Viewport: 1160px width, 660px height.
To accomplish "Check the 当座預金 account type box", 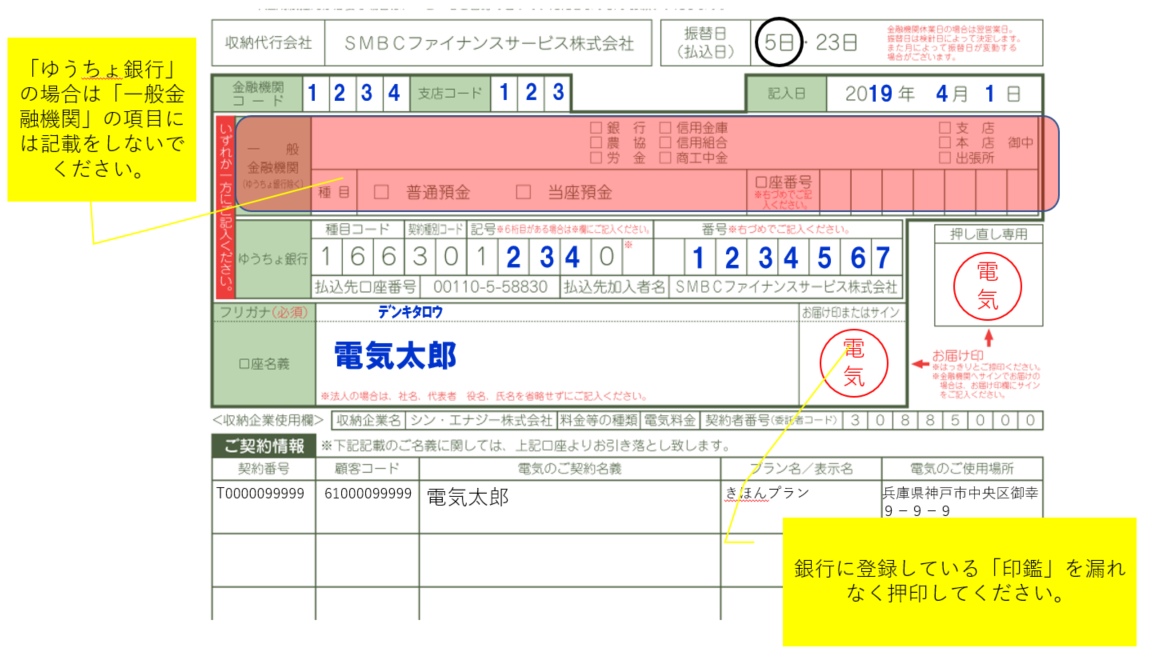I will pos(523,192).
